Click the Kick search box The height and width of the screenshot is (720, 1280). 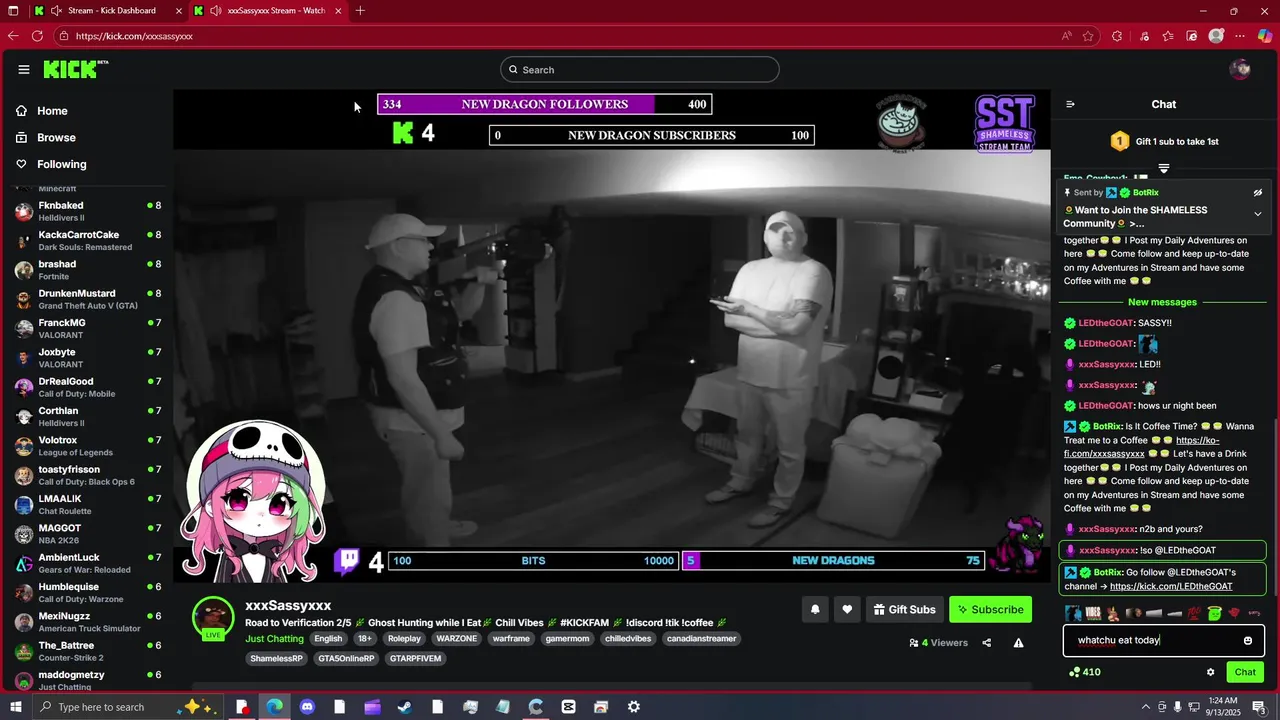click(640, 69)
